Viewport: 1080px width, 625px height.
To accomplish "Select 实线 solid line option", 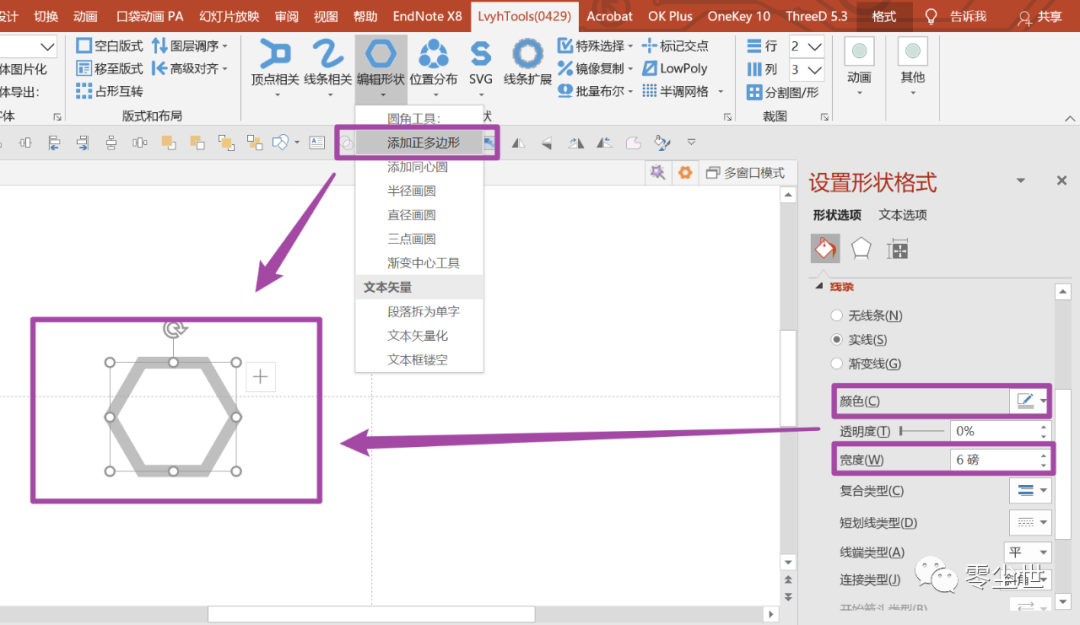I will point(860,340).
